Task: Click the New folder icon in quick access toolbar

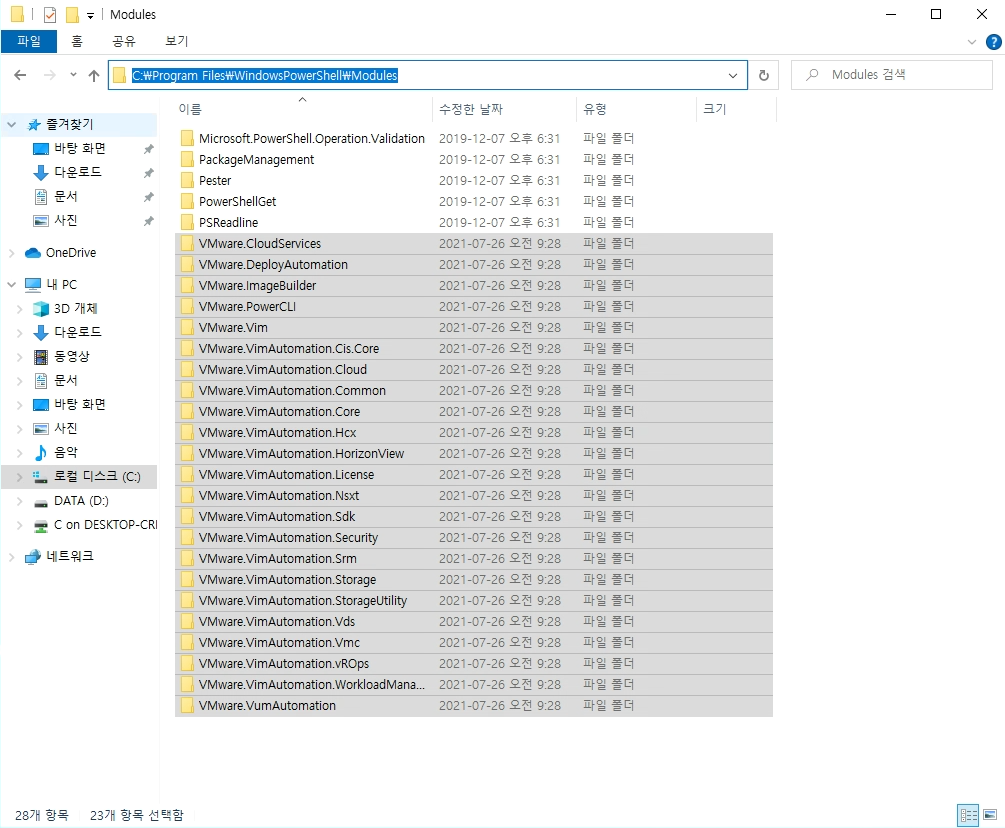Action: point(70,13)
